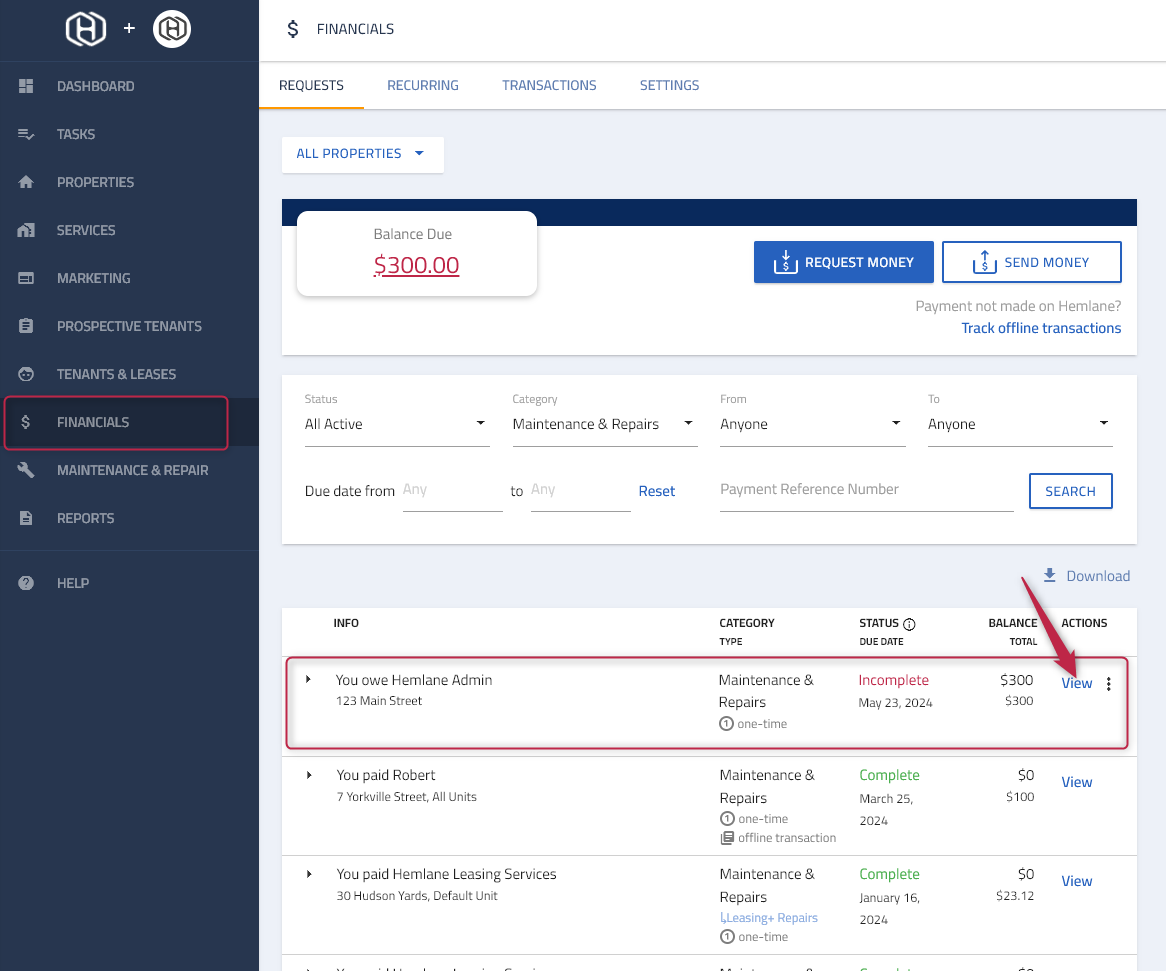
Task: Click the Maintenance & Repair wrench icon
Action: point(26,470)
